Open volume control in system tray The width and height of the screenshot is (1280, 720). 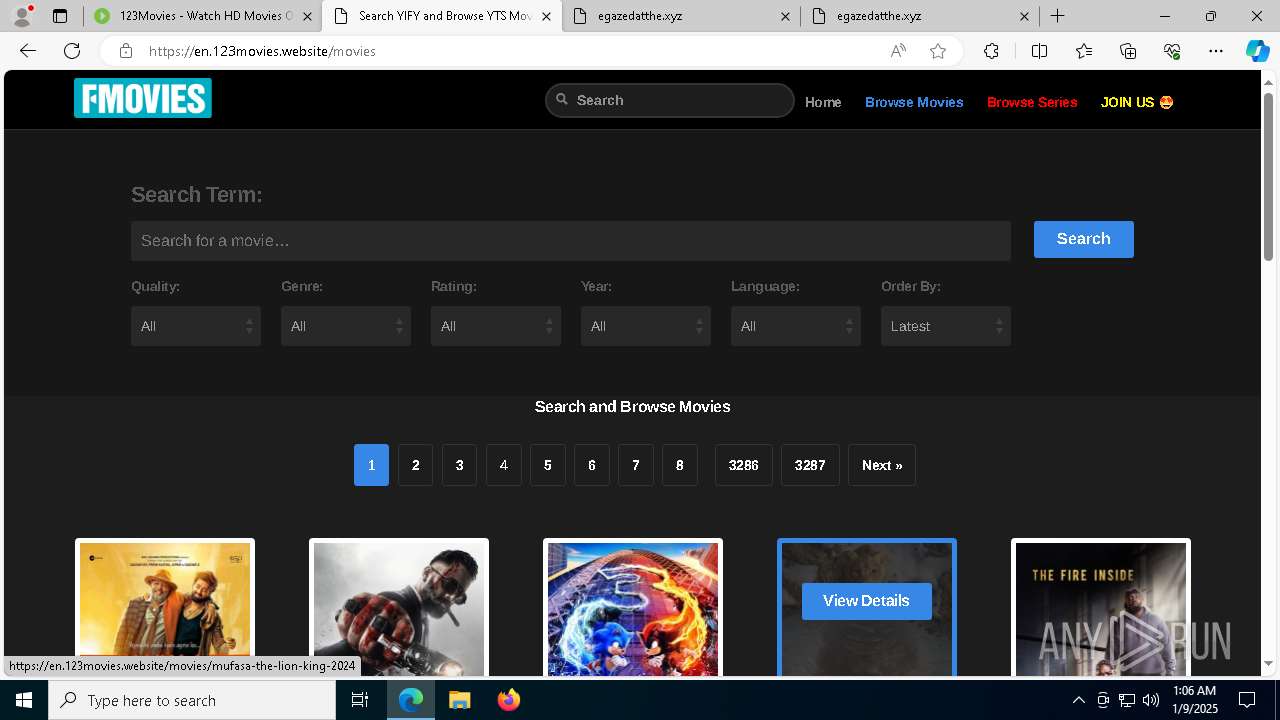[x=1150, y=700]
